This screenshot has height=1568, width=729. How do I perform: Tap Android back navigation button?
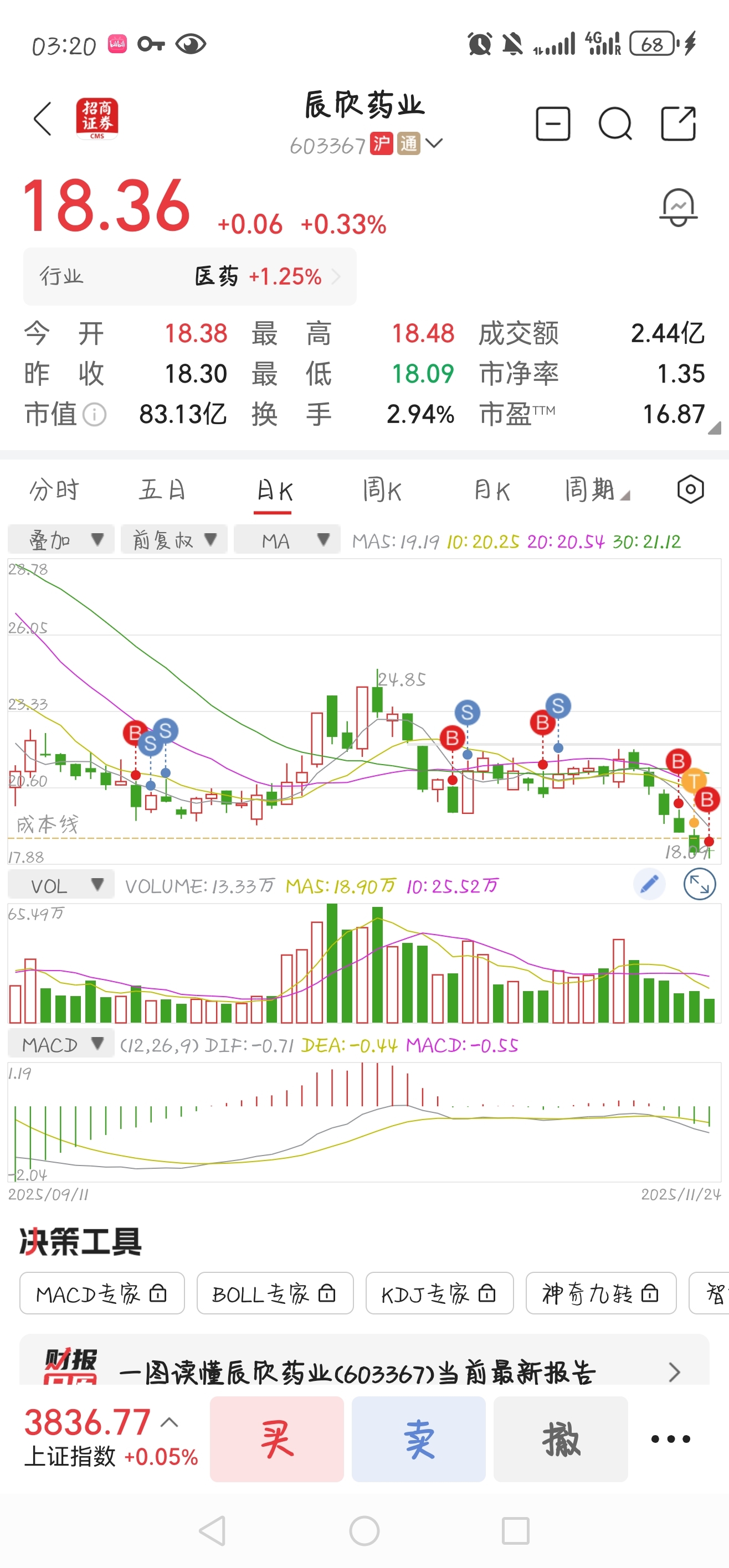point(213,1530)
